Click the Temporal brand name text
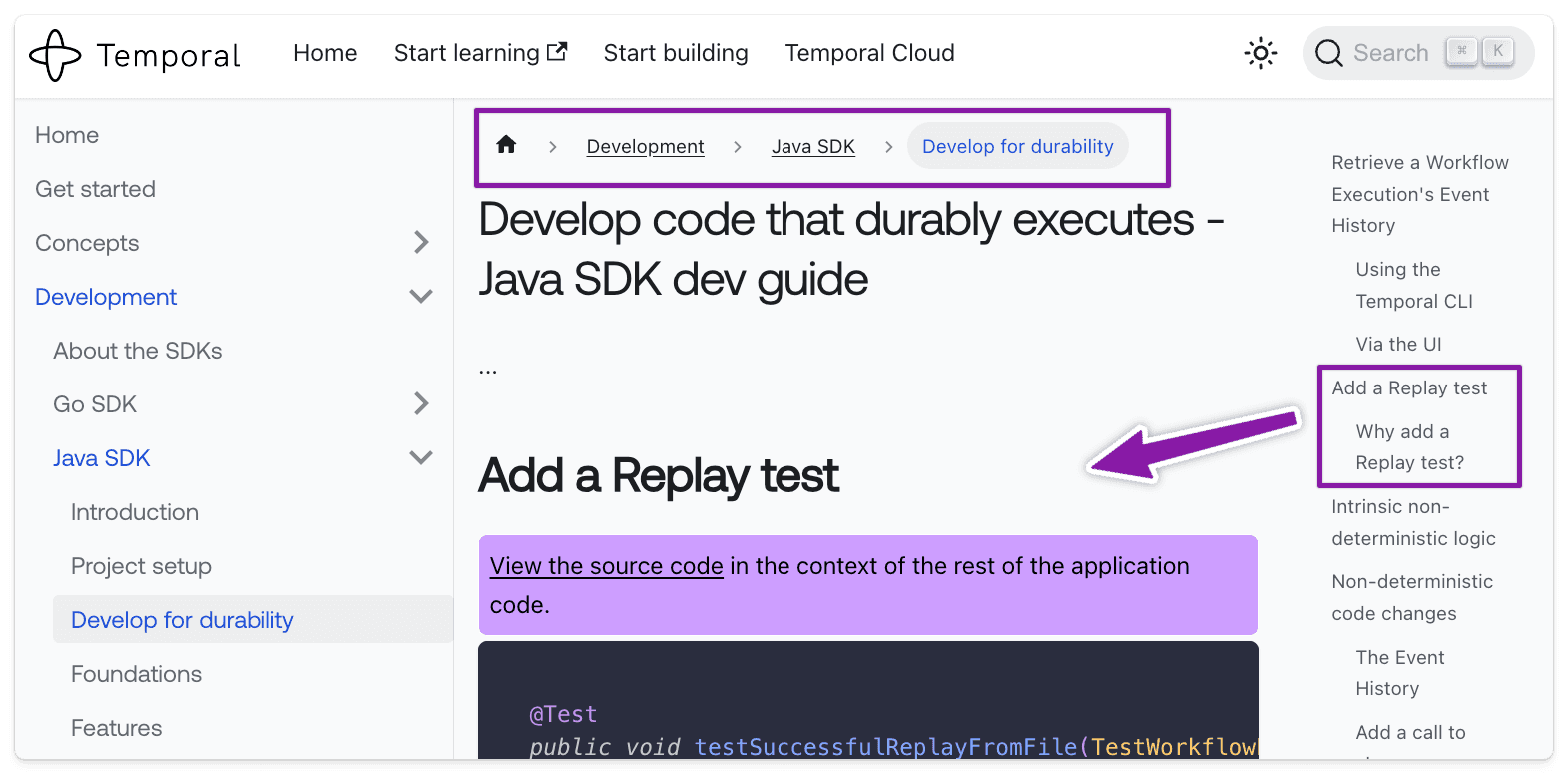The image size is (1568, 774). (x=169, y=55)
